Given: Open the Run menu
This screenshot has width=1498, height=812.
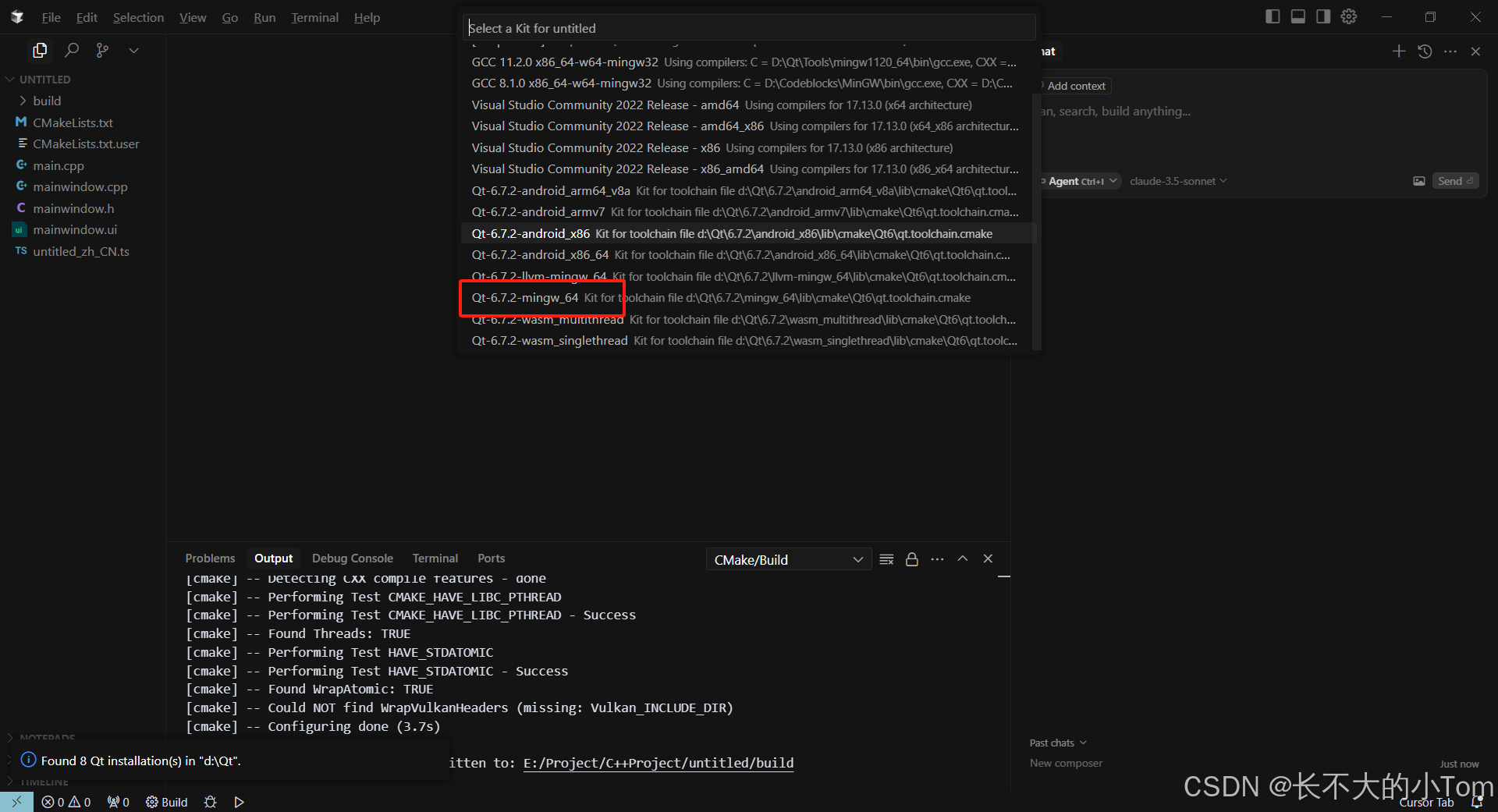Looking at the screenshot, I should pyautogui.click(x=264, y=17).
